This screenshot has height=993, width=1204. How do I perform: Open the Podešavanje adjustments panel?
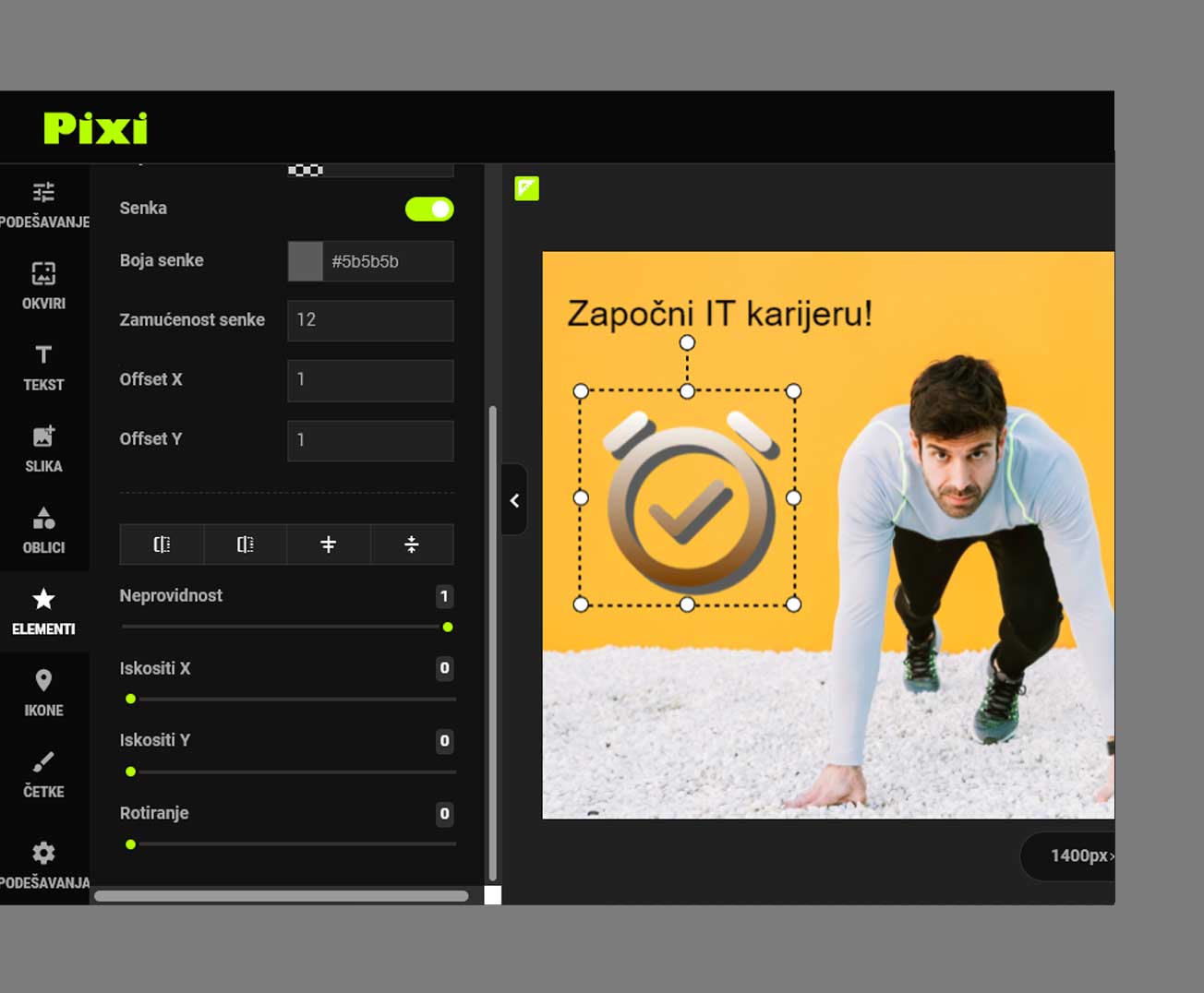[x=43, y=204]
